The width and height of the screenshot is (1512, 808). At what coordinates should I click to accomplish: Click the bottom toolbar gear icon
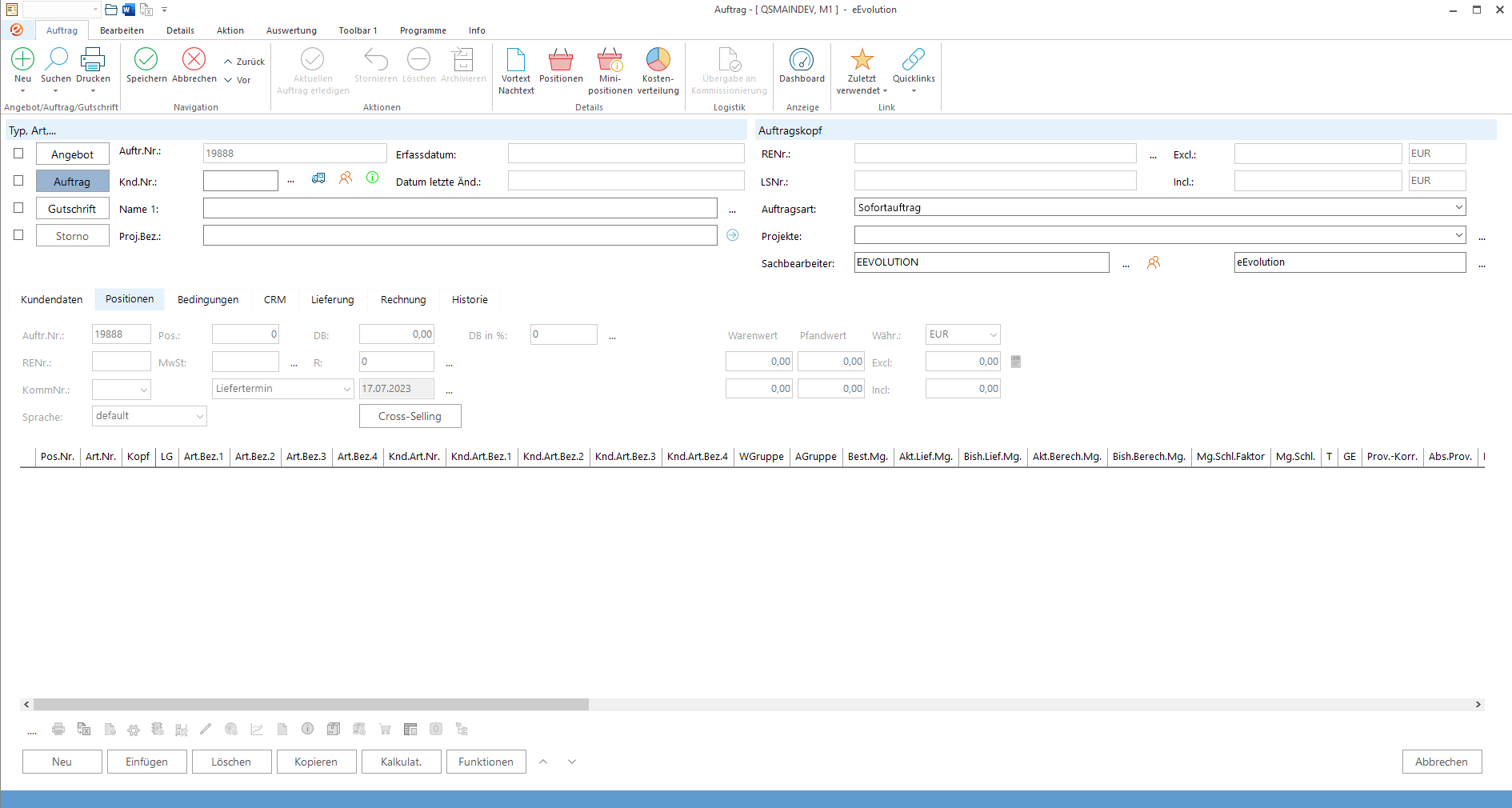click(x=134, y=730)
